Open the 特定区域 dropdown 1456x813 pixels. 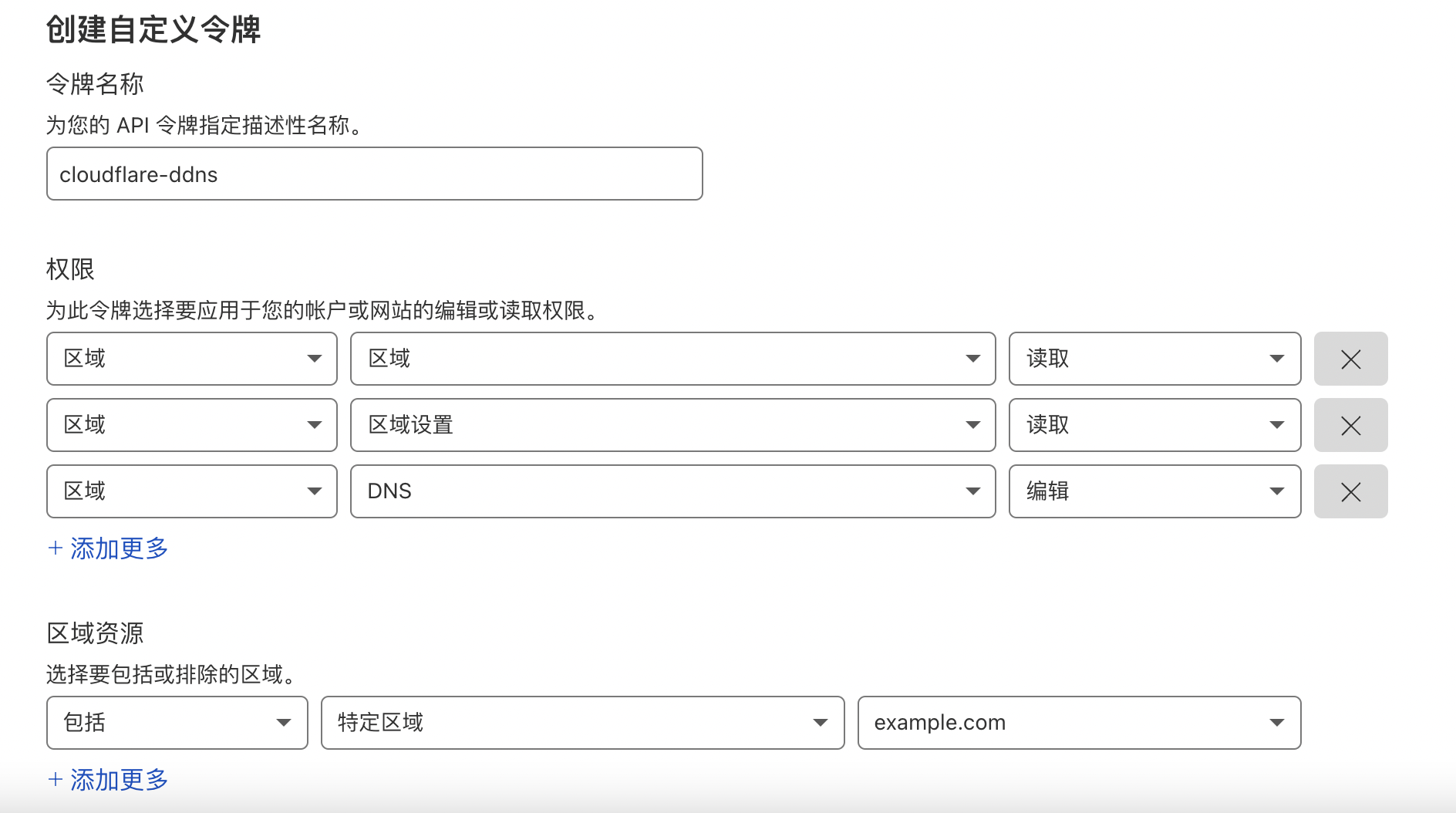582,723
